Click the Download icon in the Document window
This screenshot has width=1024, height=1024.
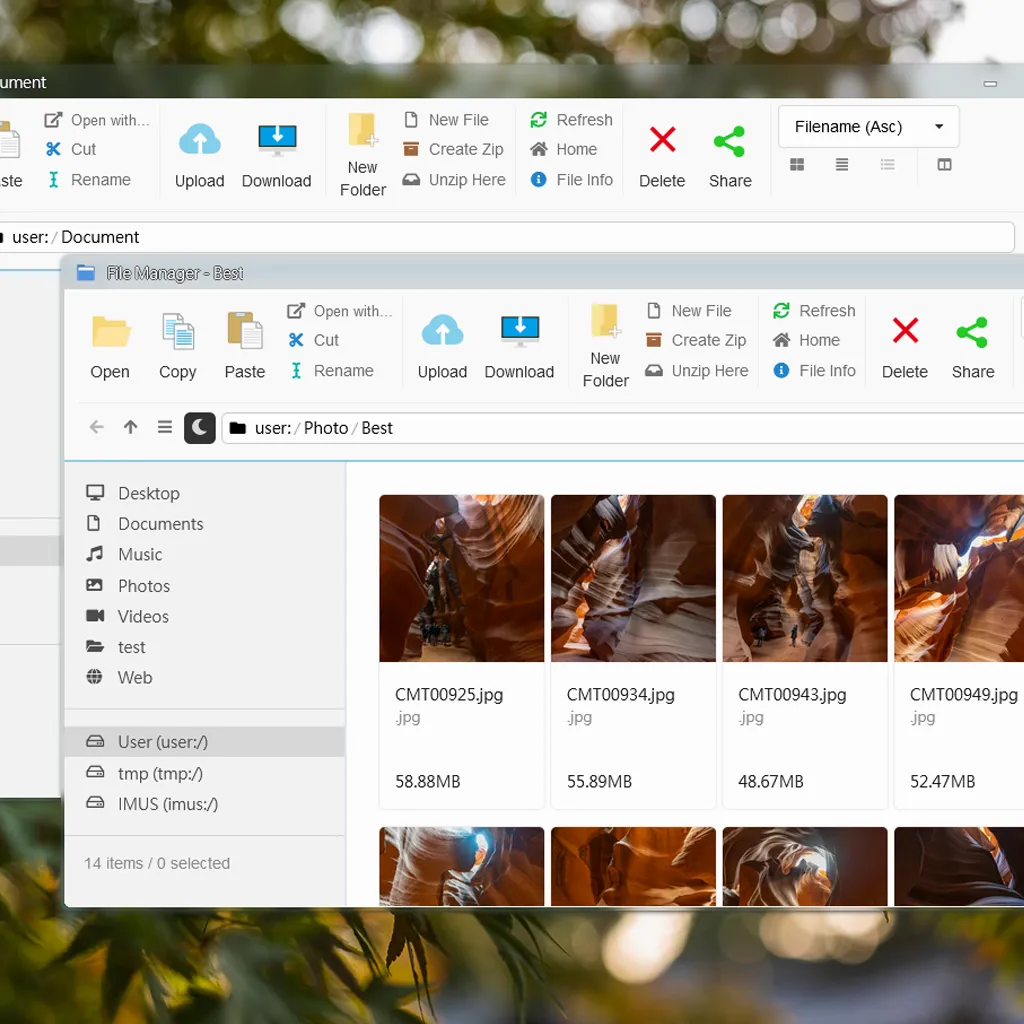pos(277,141)
